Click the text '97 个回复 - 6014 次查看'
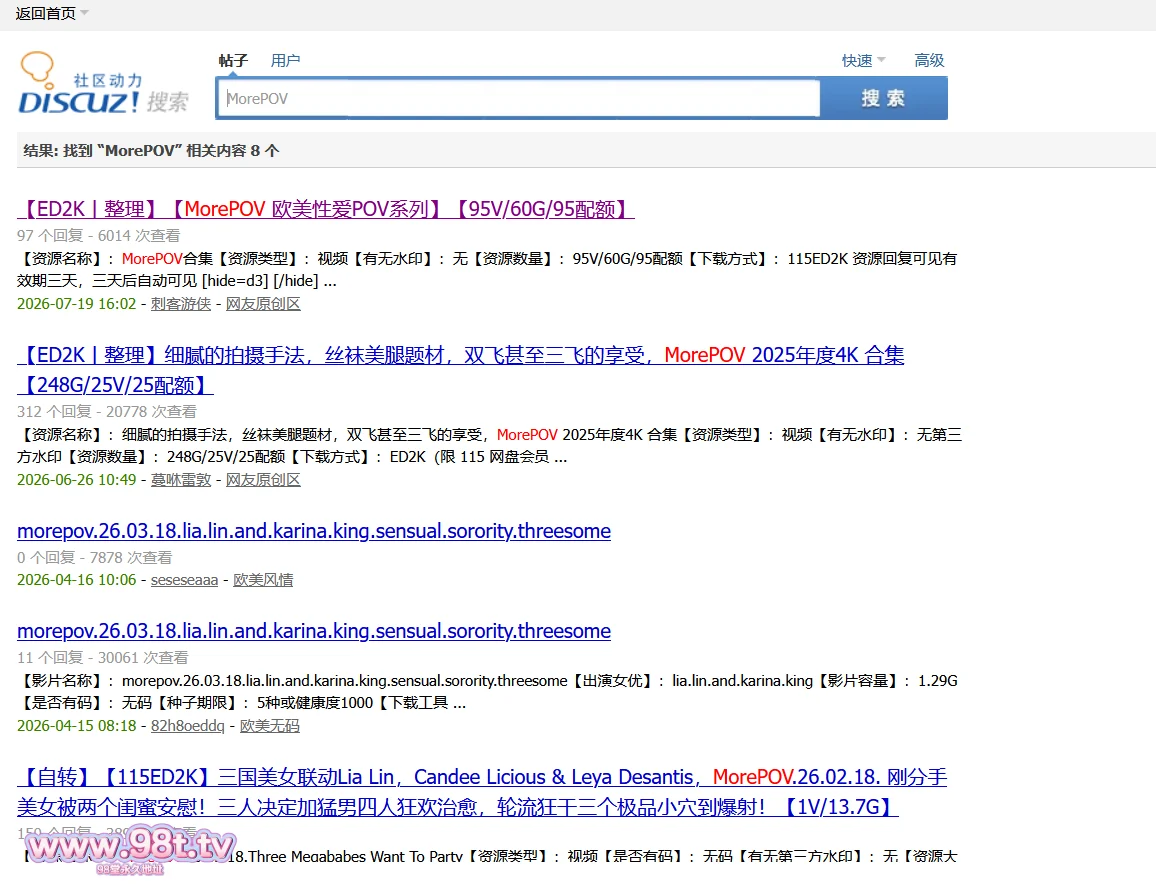Viewport: 1157px width, 884px height. click(98, 235)
